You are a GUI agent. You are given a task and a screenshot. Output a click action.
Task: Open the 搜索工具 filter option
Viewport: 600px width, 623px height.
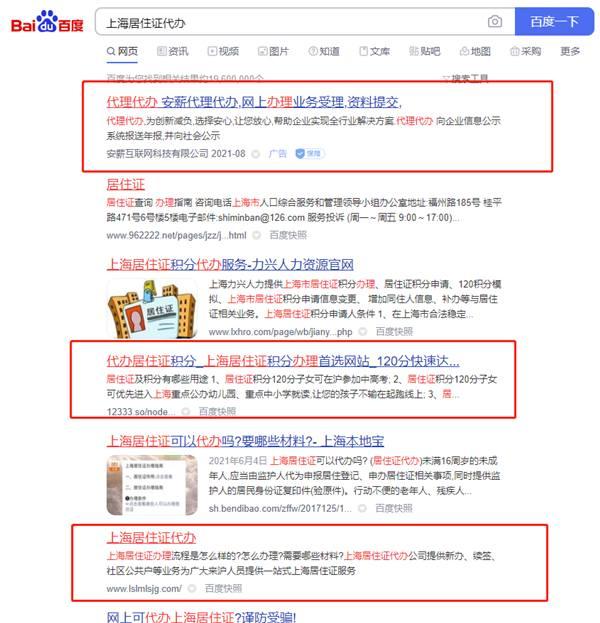click(x=465, y=78)
